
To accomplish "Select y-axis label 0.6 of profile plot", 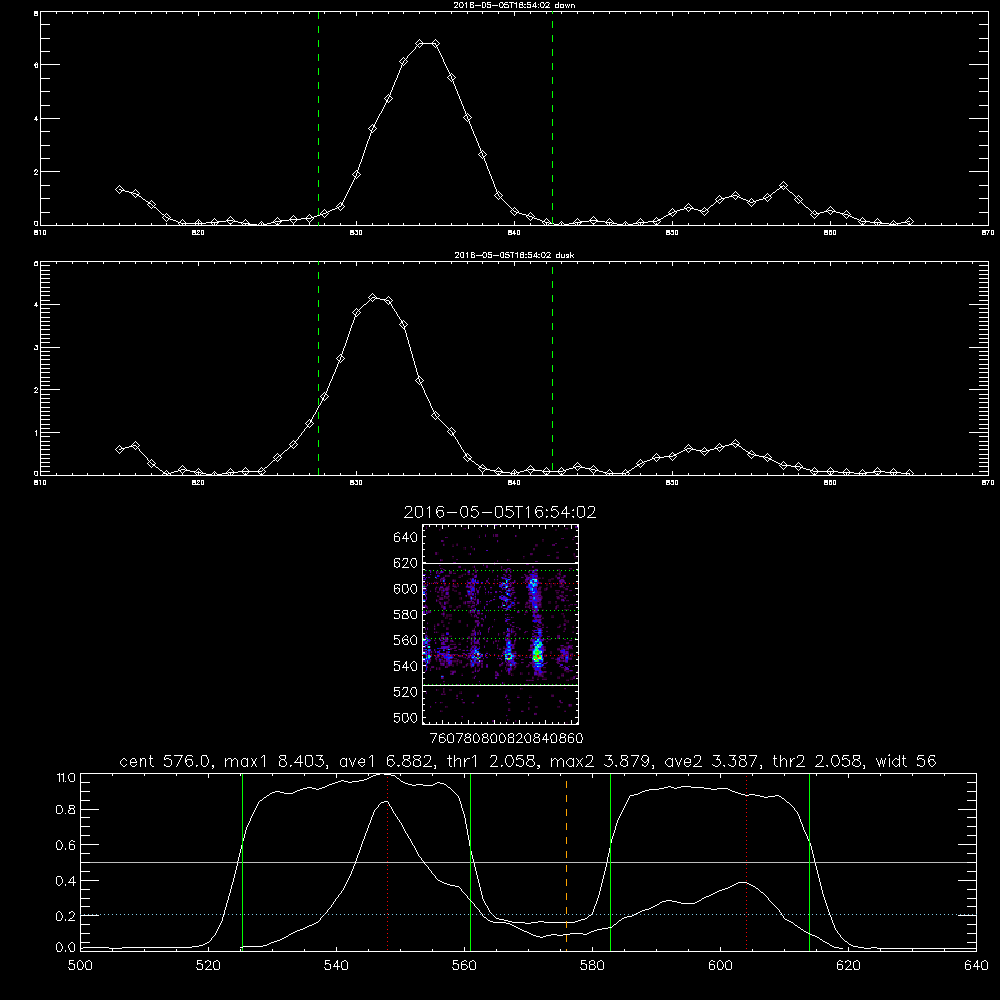I will (x=66, y=845).
